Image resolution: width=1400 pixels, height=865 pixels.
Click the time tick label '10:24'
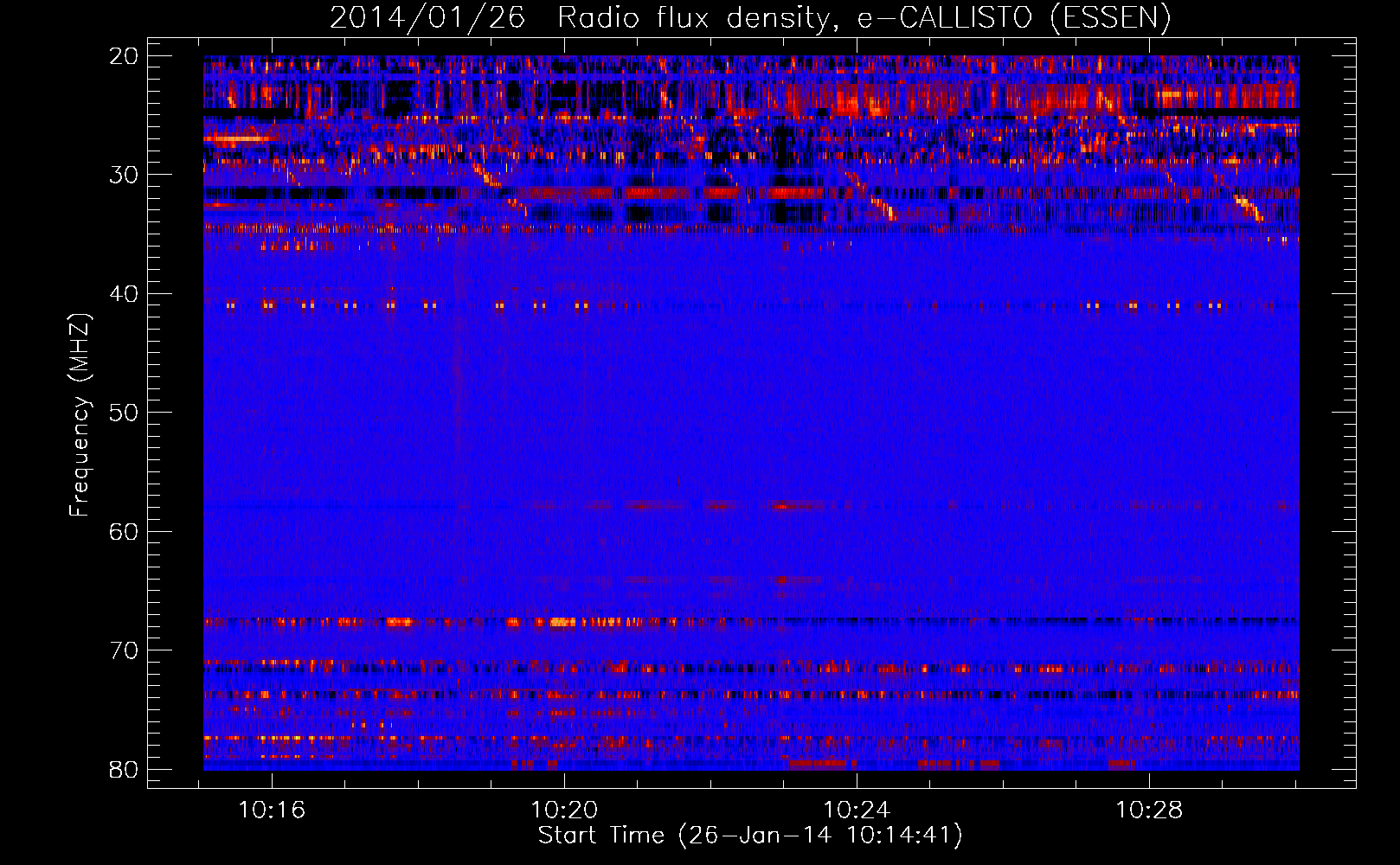857,811
